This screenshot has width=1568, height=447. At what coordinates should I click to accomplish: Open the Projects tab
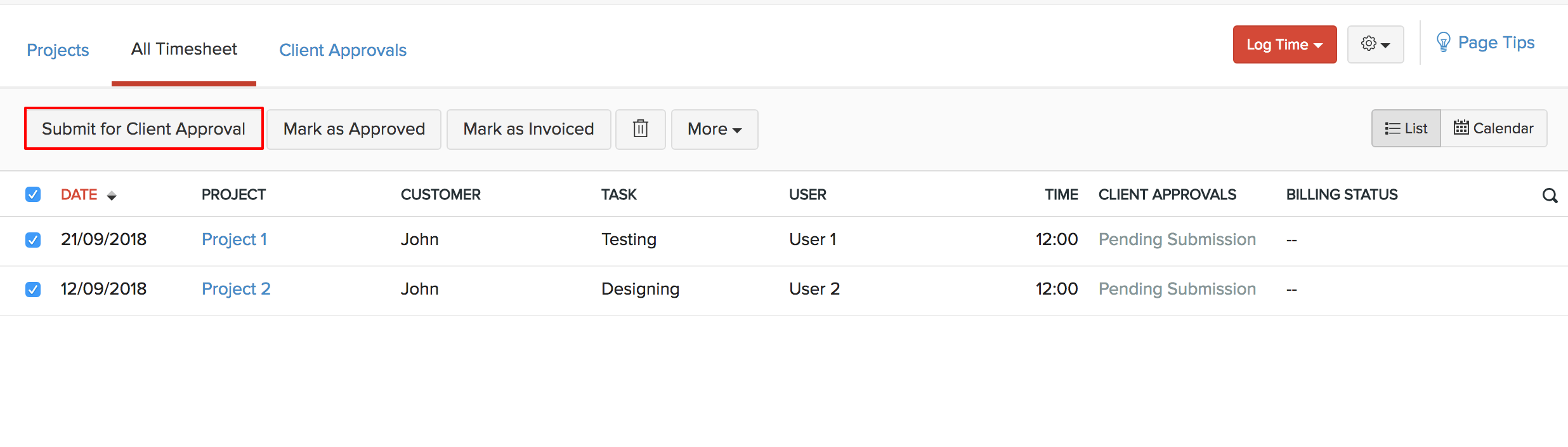[58, 50]
